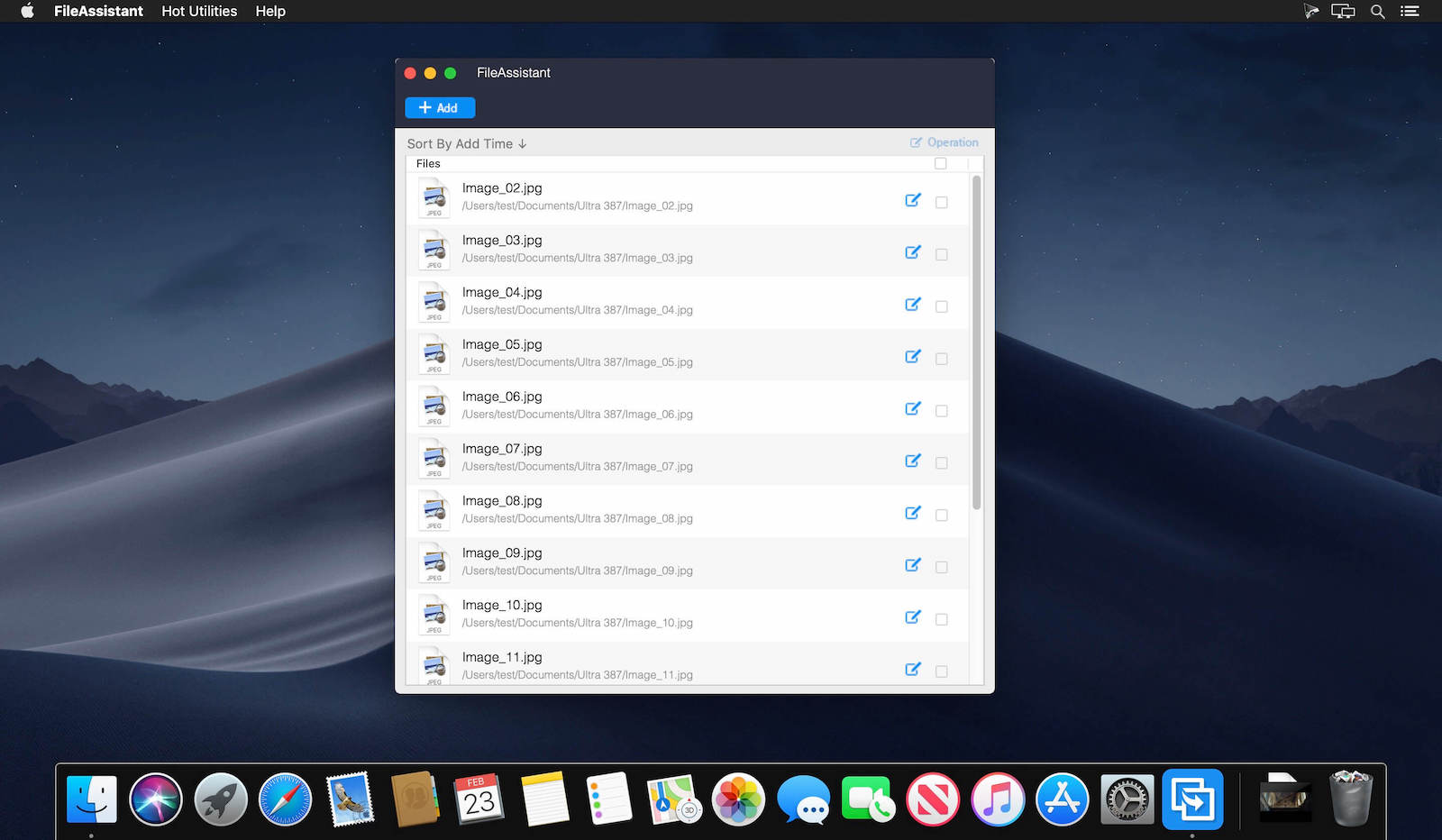Click the edit icon for Image_10.jpg
This screenshot has width=1442, height=840.
(913, 617)
